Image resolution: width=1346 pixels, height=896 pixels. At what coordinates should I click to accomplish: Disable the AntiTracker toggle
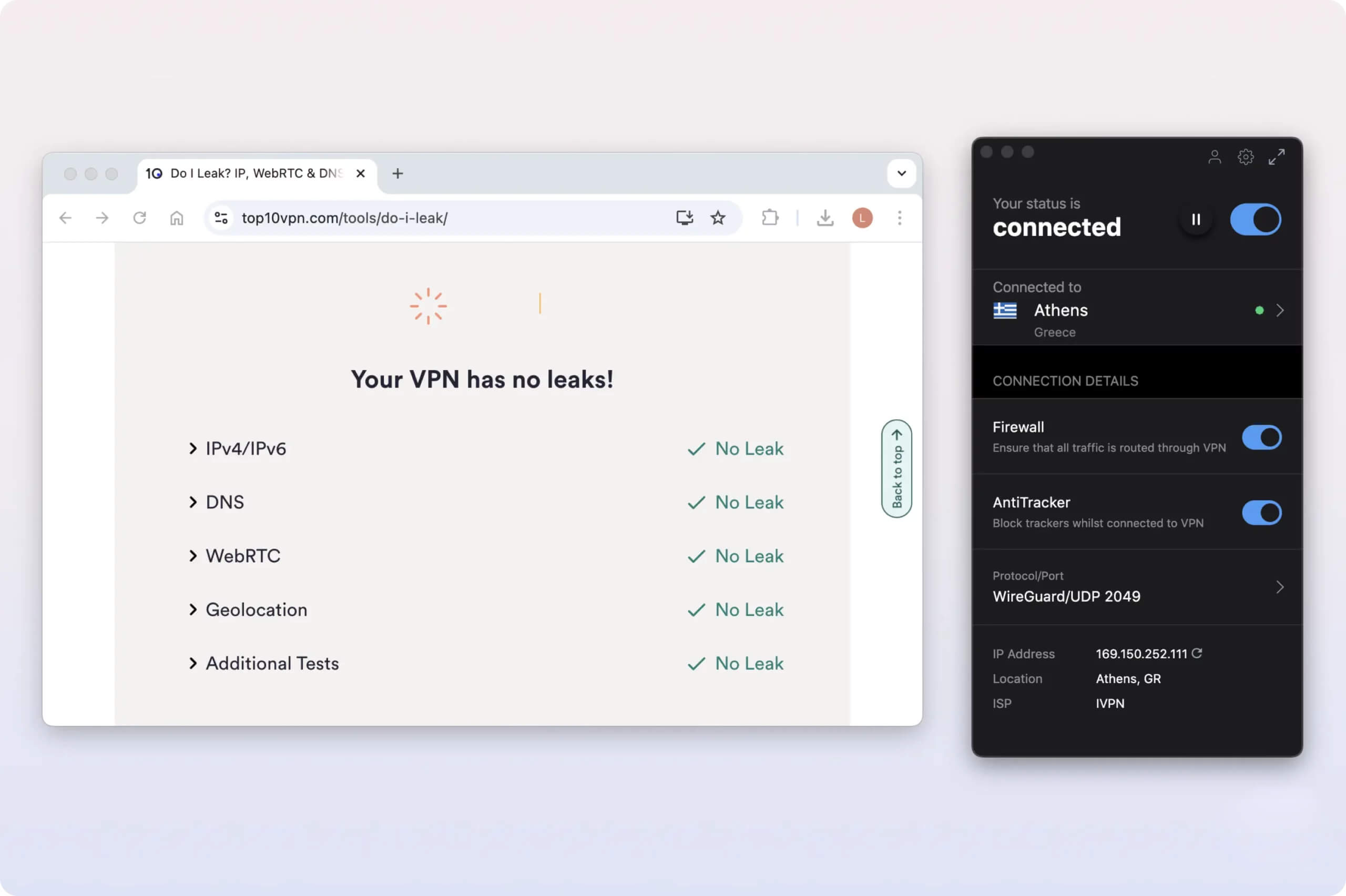click(x=1261, y=513)
